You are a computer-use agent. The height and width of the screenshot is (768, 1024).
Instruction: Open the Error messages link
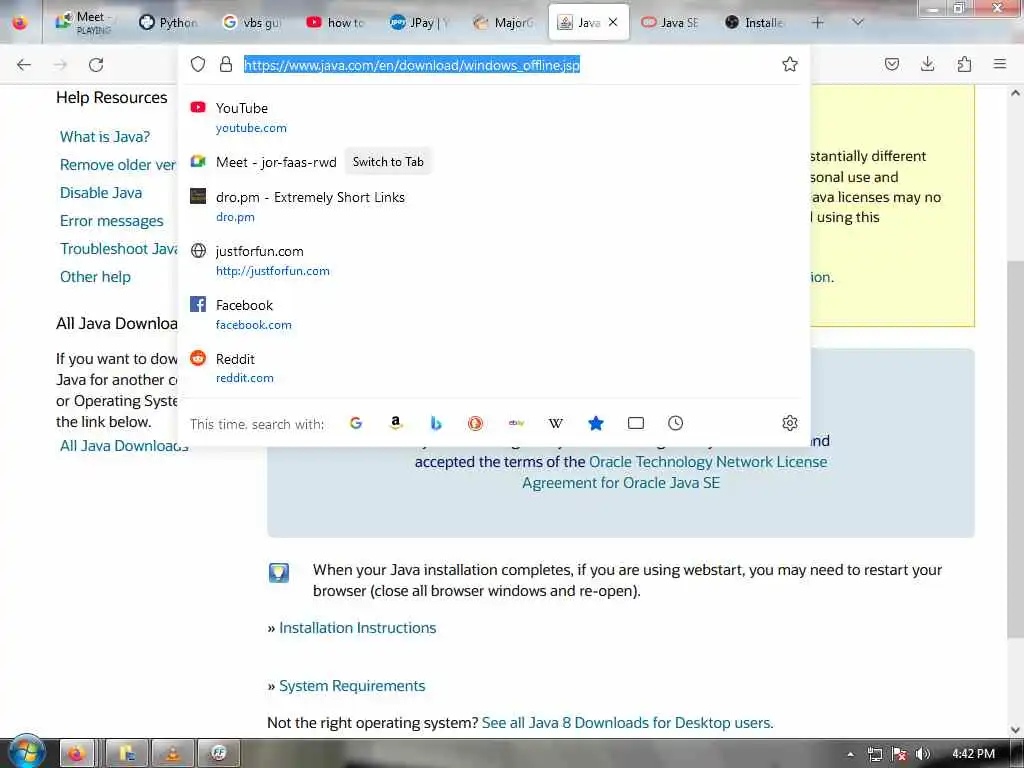112,221
